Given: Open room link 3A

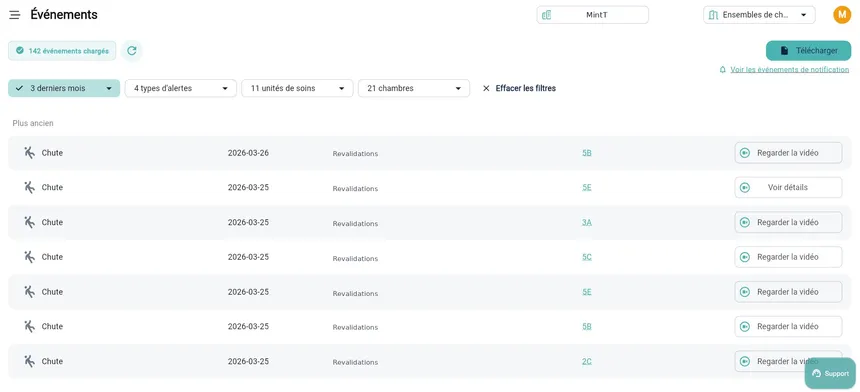Looking at the screenshot, I should (x=587, y=223).
